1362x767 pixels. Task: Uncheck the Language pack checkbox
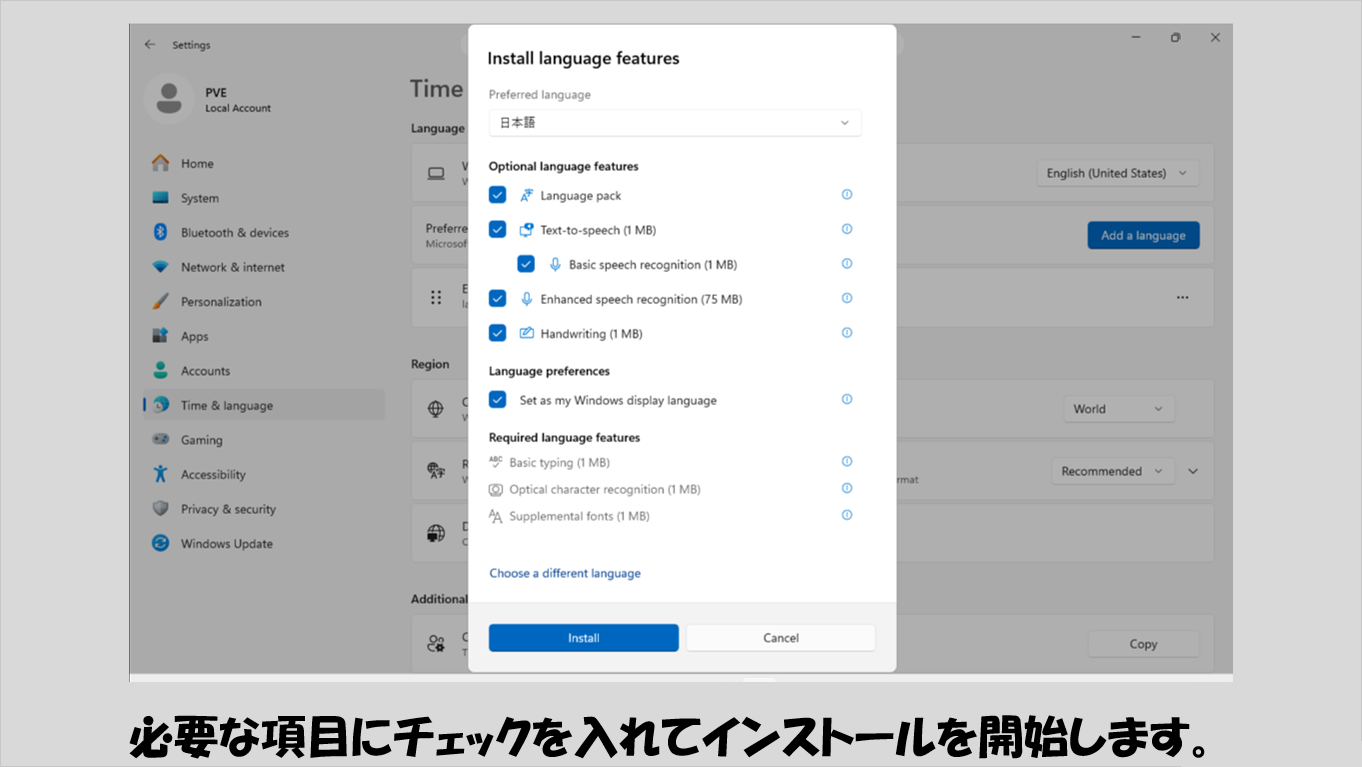point(497,195)
